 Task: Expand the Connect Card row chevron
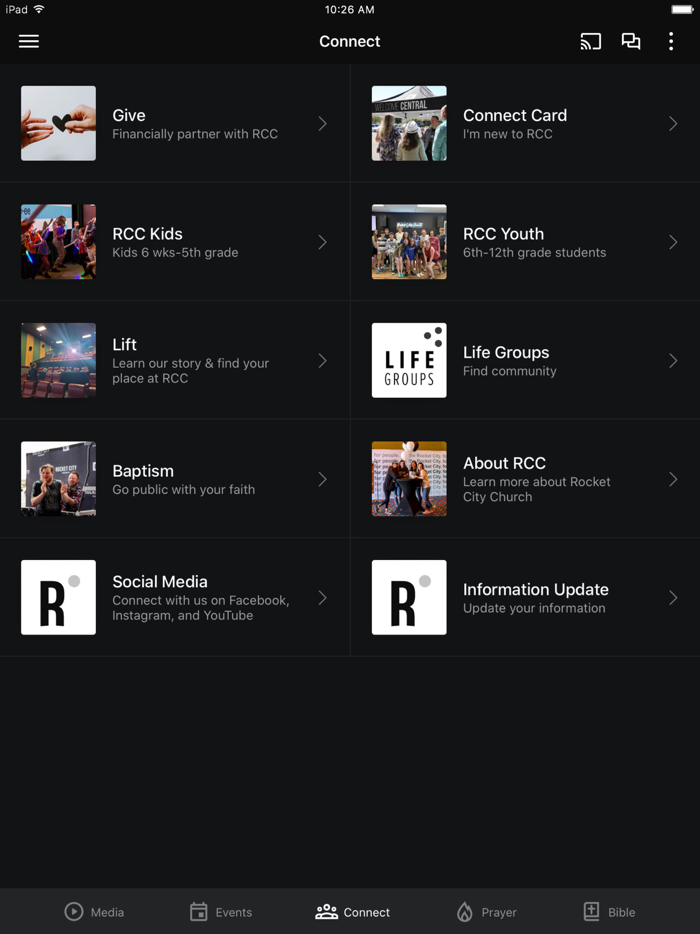pyautogui.click(x=673, y=123)
